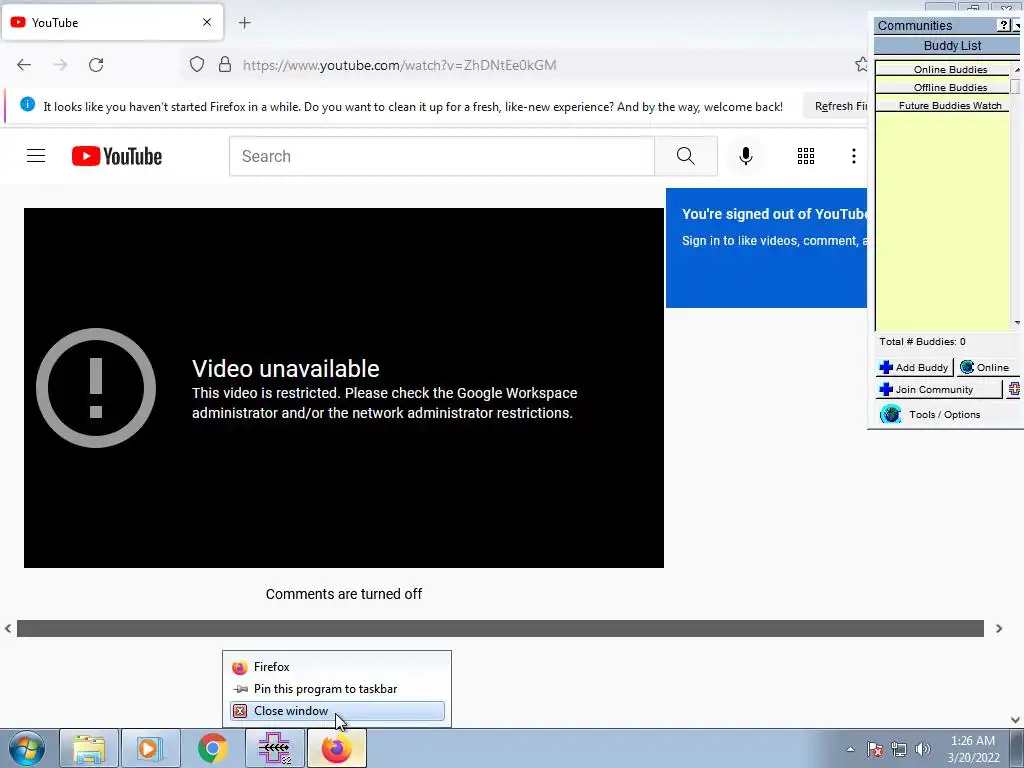Click the buddy list scroll up arrow
1024x768 pixels.
click(x=1017, y=69)
